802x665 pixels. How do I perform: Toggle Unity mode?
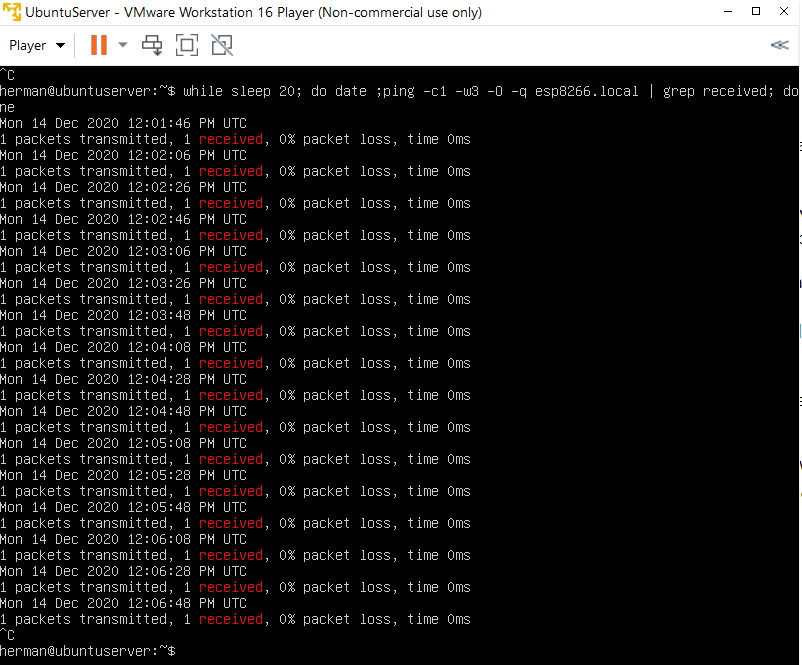pyautogui.click(x=221, y=45)
